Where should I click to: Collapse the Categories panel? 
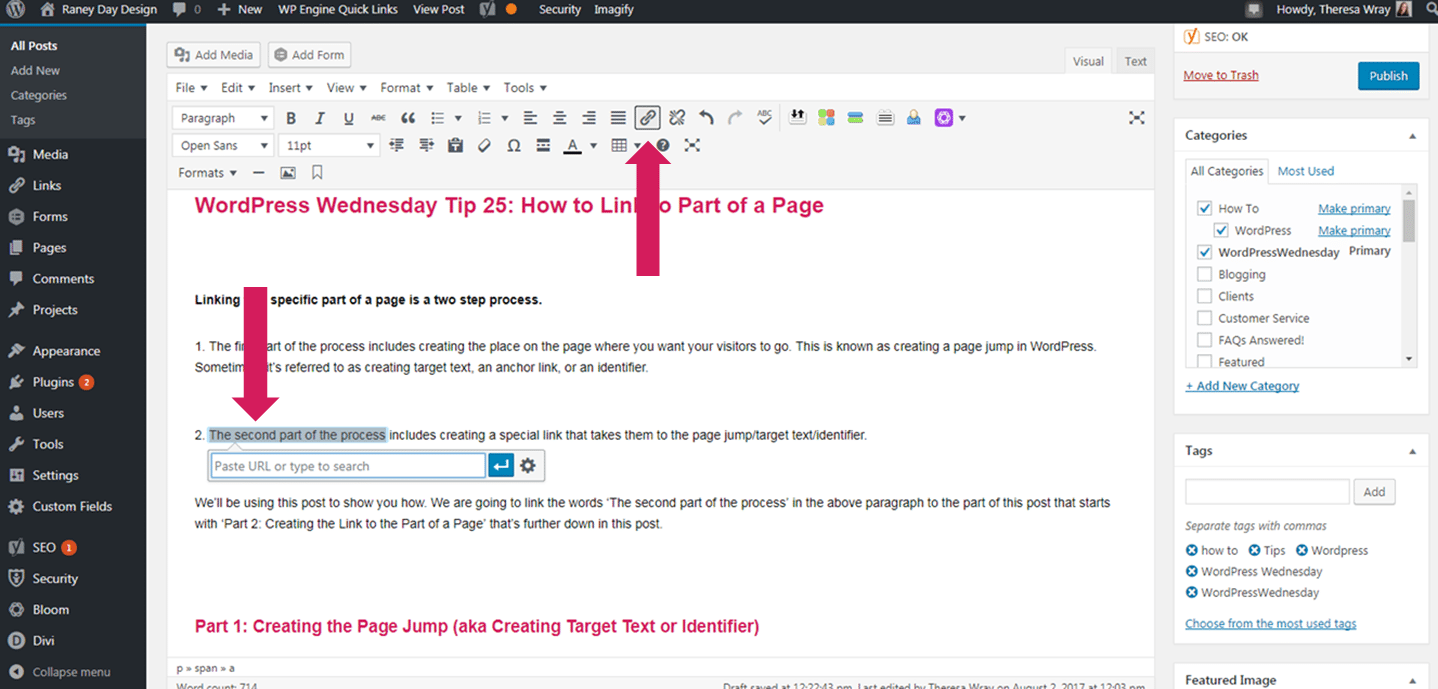(1412, 136)
